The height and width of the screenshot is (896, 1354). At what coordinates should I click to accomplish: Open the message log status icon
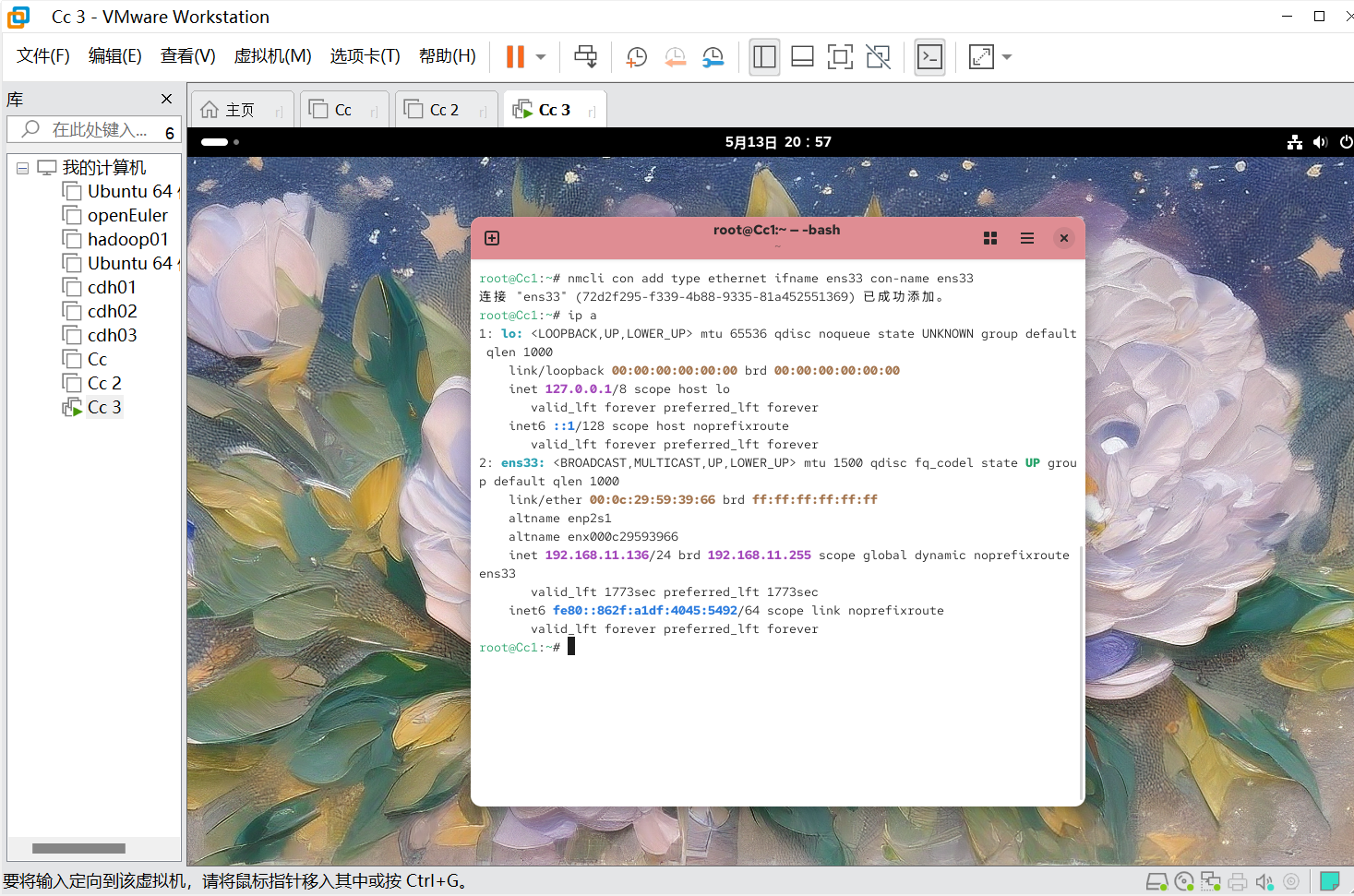tap(1330, 882)
